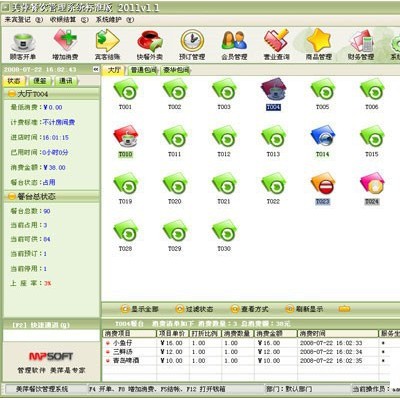Open 会员管理 members icon
This screenshot has width=400, height=400.
tap(234, 45)
